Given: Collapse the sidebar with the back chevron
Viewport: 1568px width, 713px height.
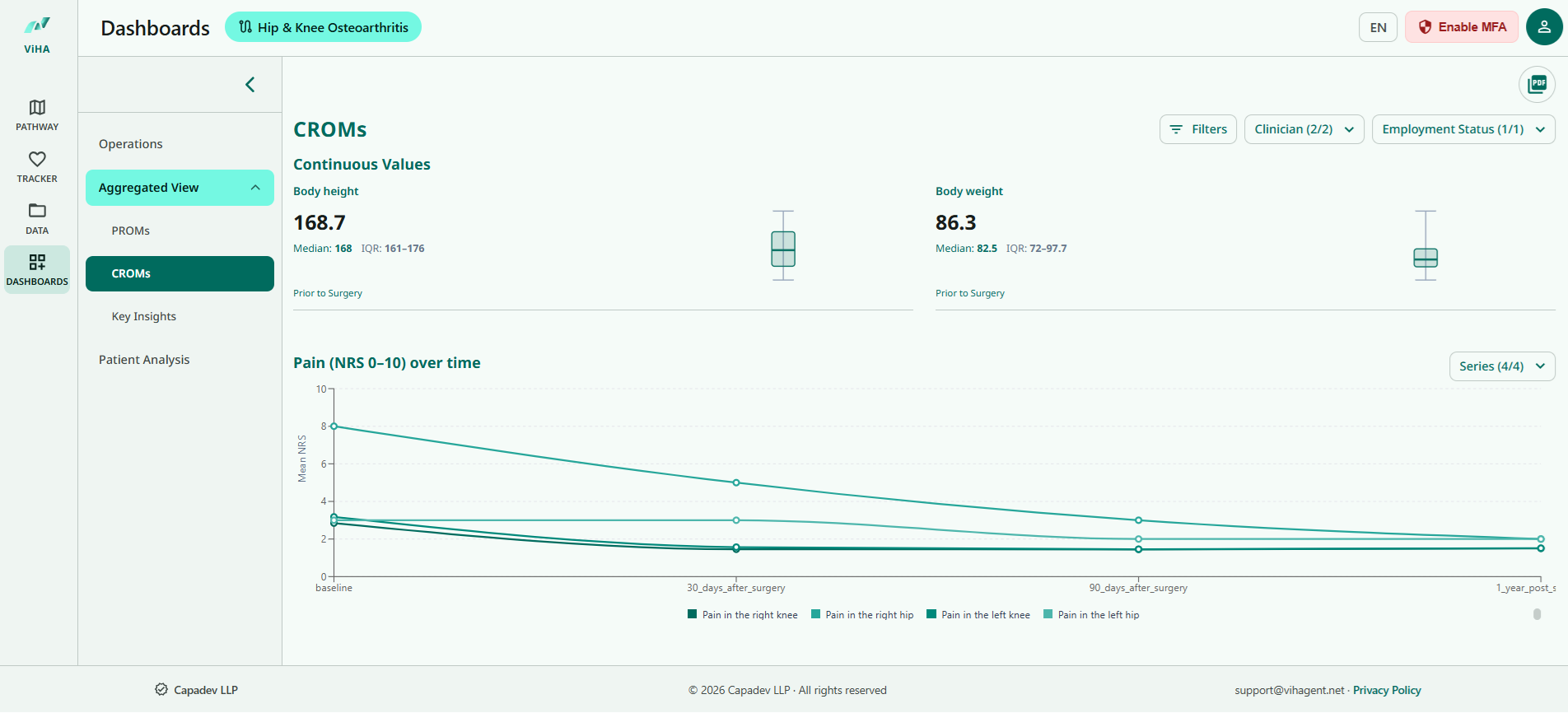Looking at the screenshot, I should [x=250, y=85].
